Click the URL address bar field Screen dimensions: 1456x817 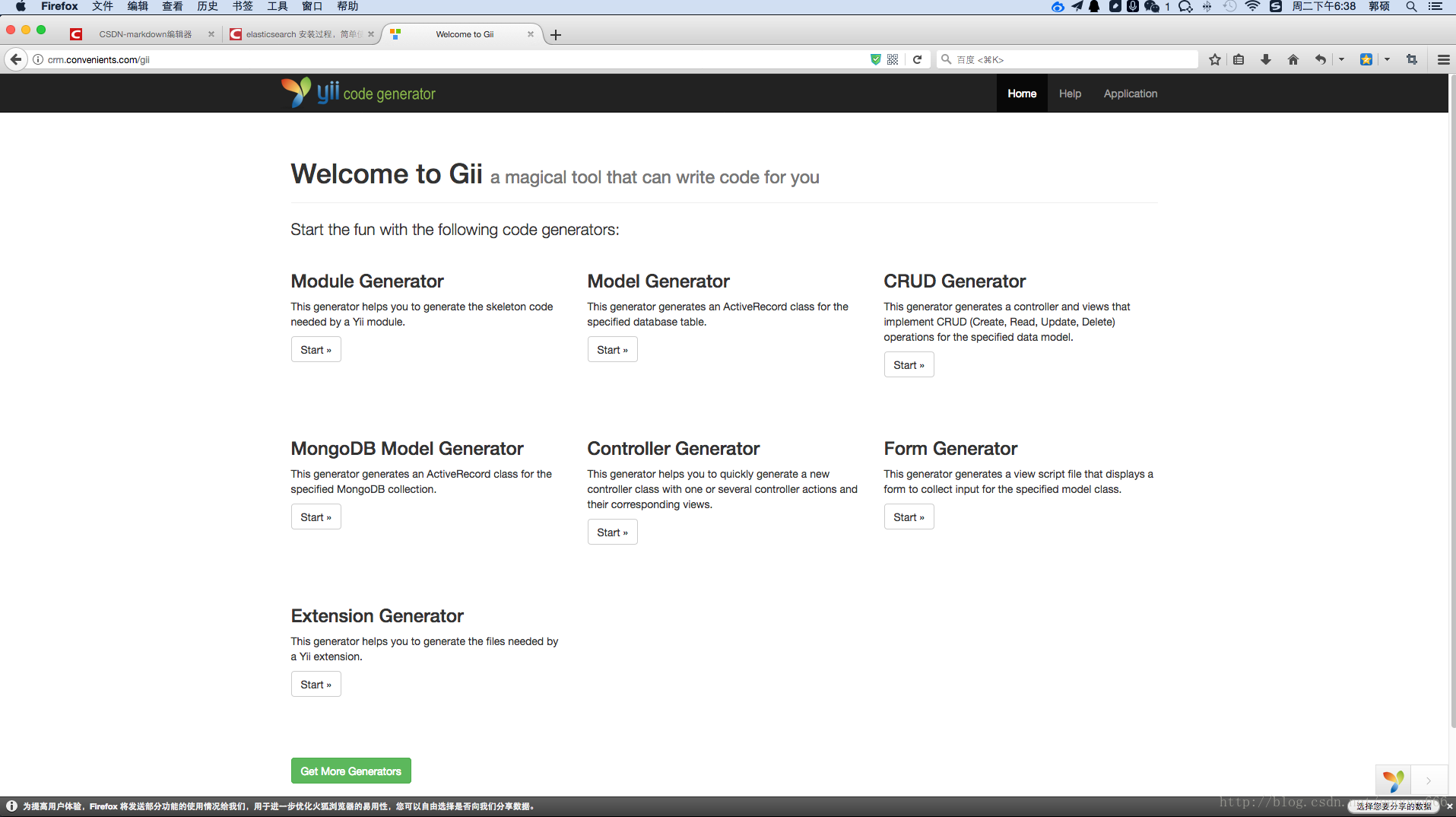456,59
